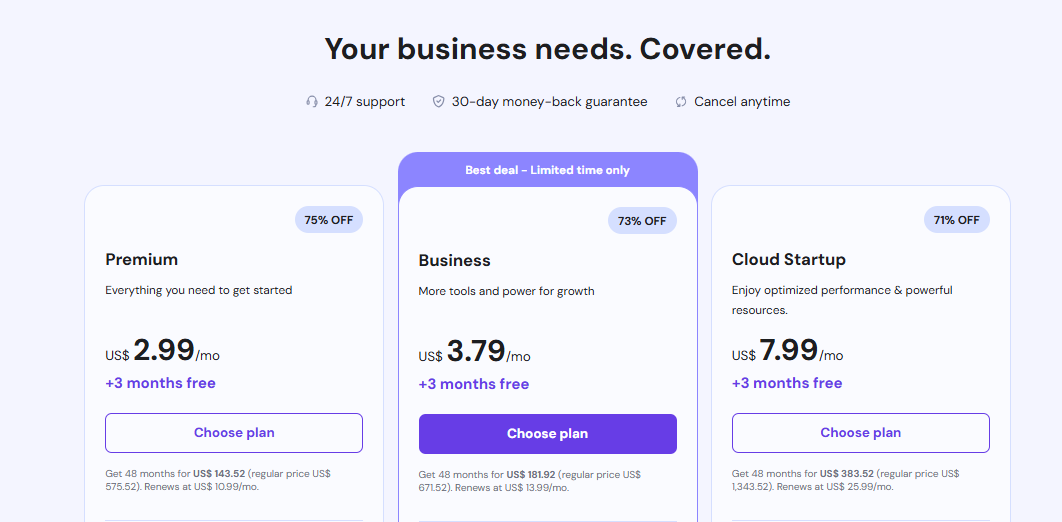The image size is (1062, 522).
Task: Choose the Cloud Startup plan
Action: tap(860, 433)
